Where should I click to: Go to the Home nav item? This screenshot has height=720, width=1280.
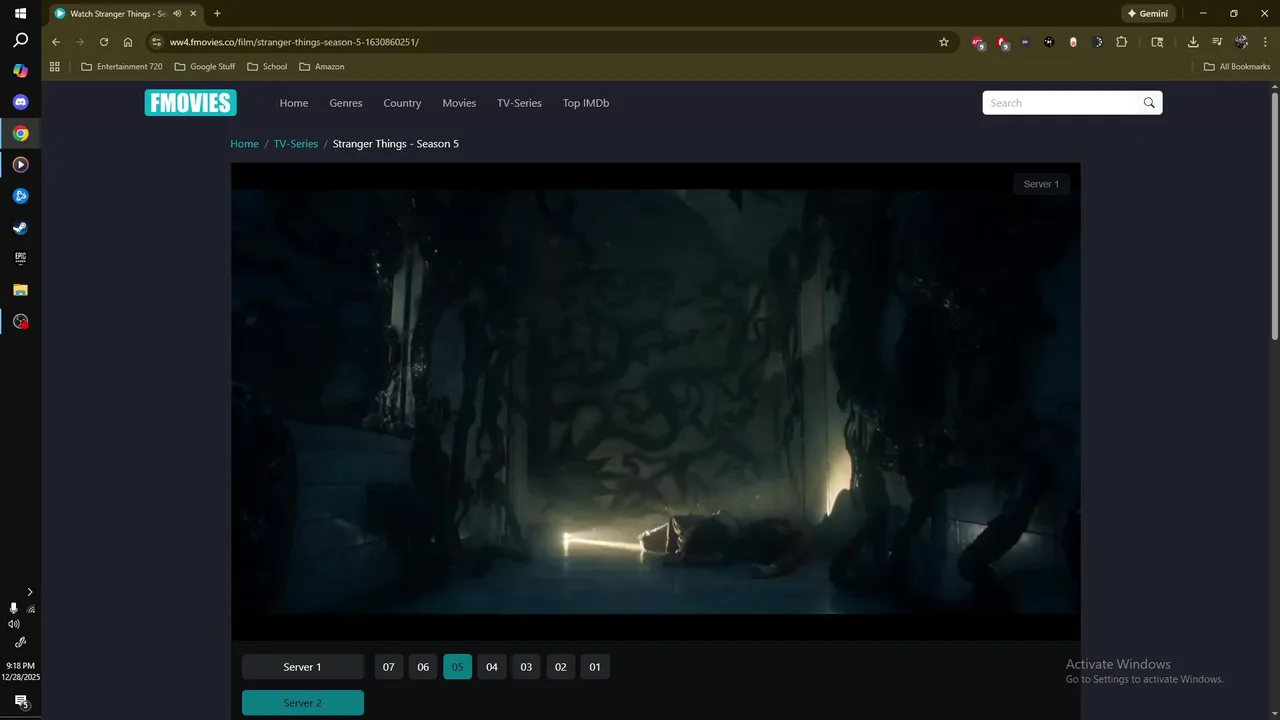294,103
